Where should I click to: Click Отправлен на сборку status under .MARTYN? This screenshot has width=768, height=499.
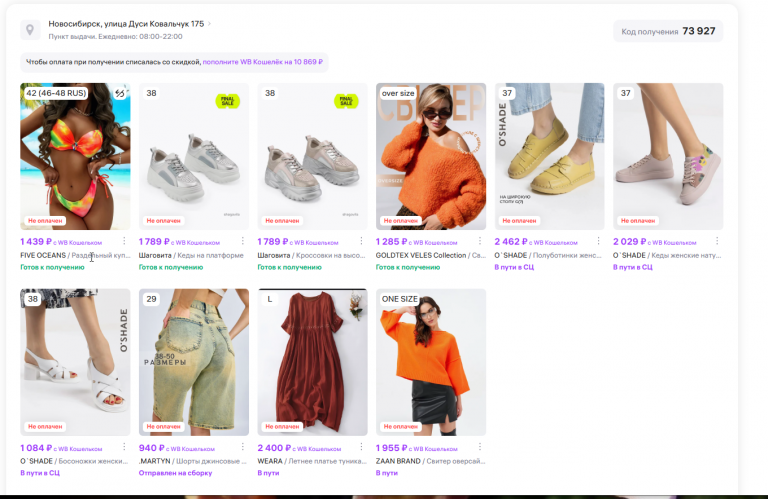coord(175,473)
